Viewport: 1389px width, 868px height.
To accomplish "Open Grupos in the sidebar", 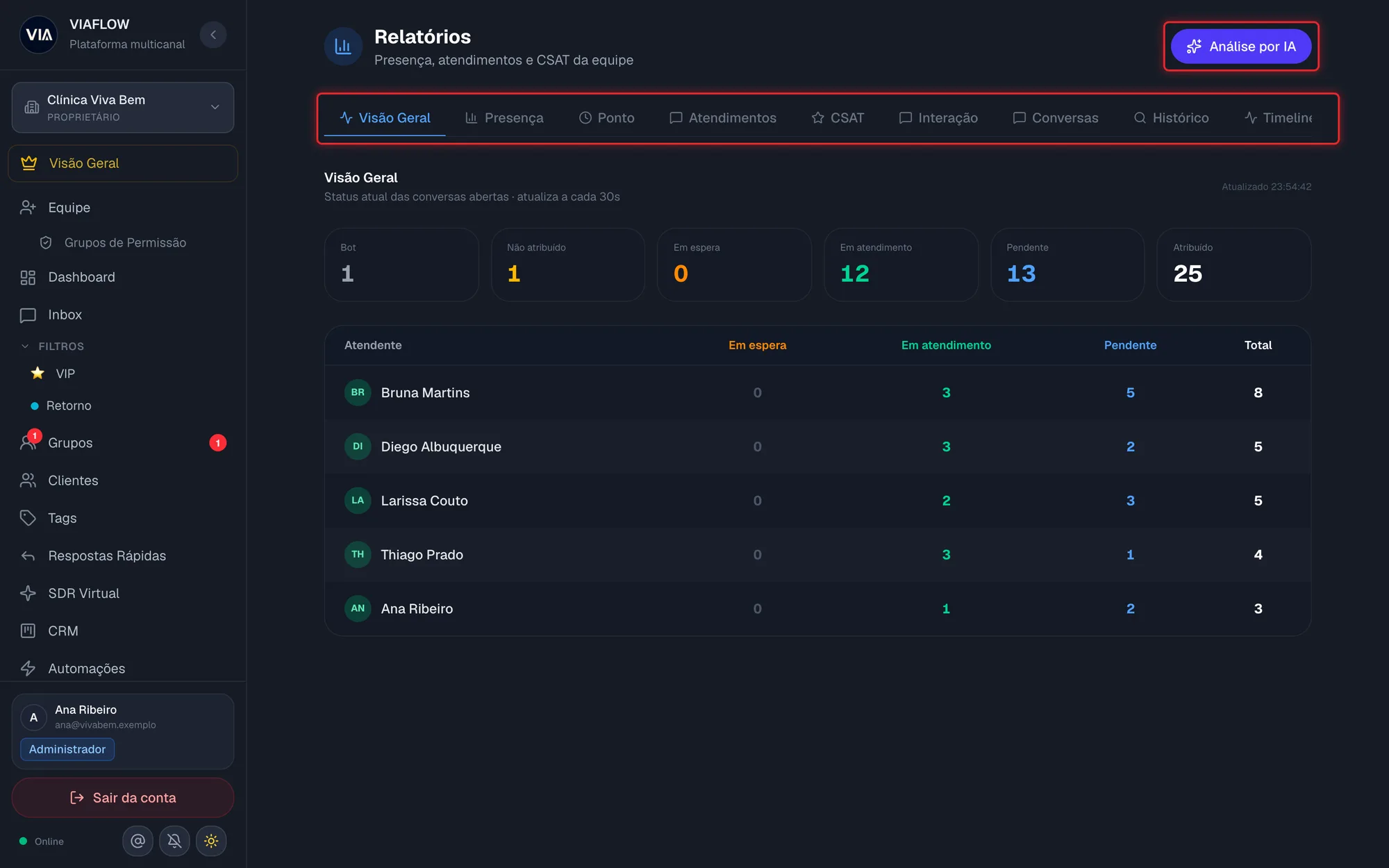I will coord(123,443).
